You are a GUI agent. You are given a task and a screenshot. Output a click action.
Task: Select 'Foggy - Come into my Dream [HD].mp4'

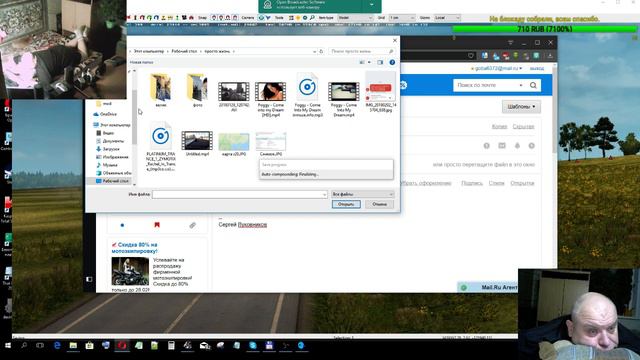(270, 99)
